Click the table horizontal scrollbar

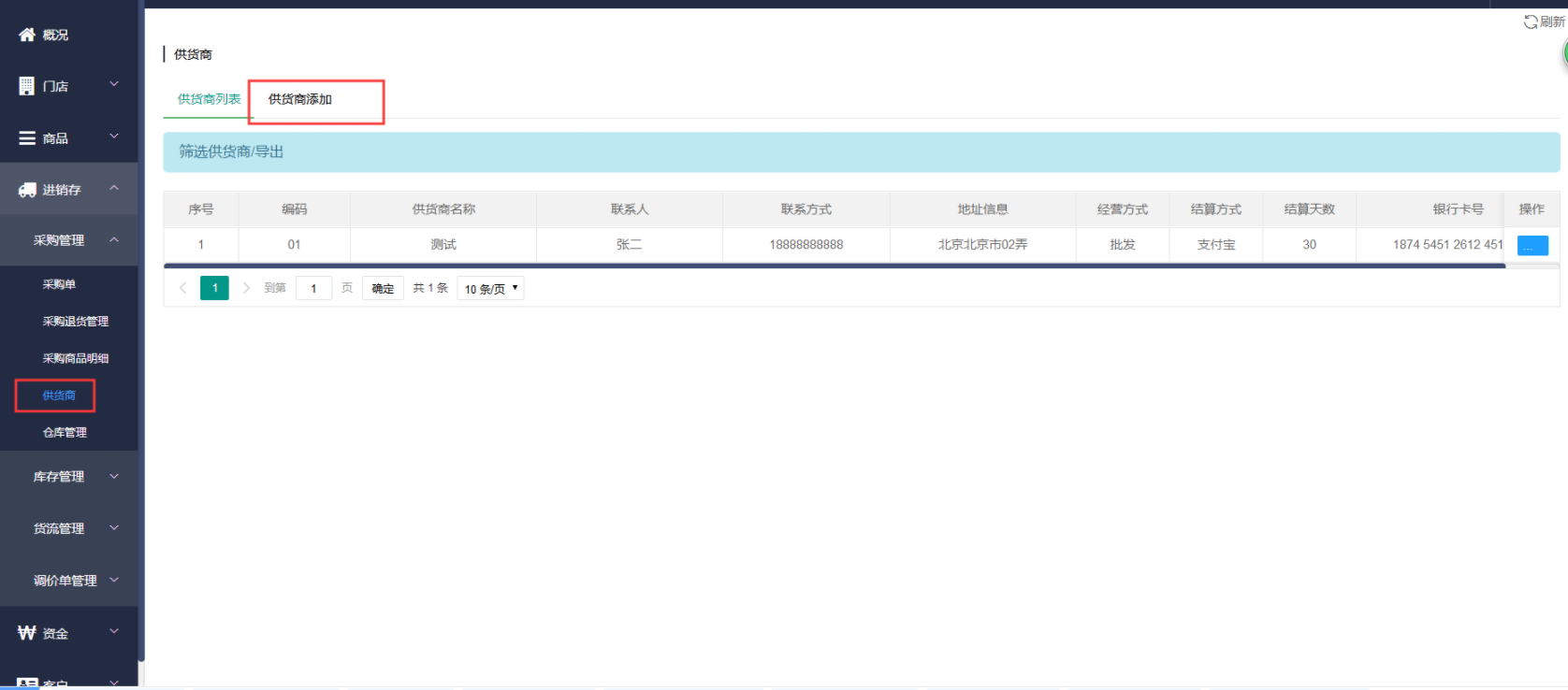coord(835,266)
